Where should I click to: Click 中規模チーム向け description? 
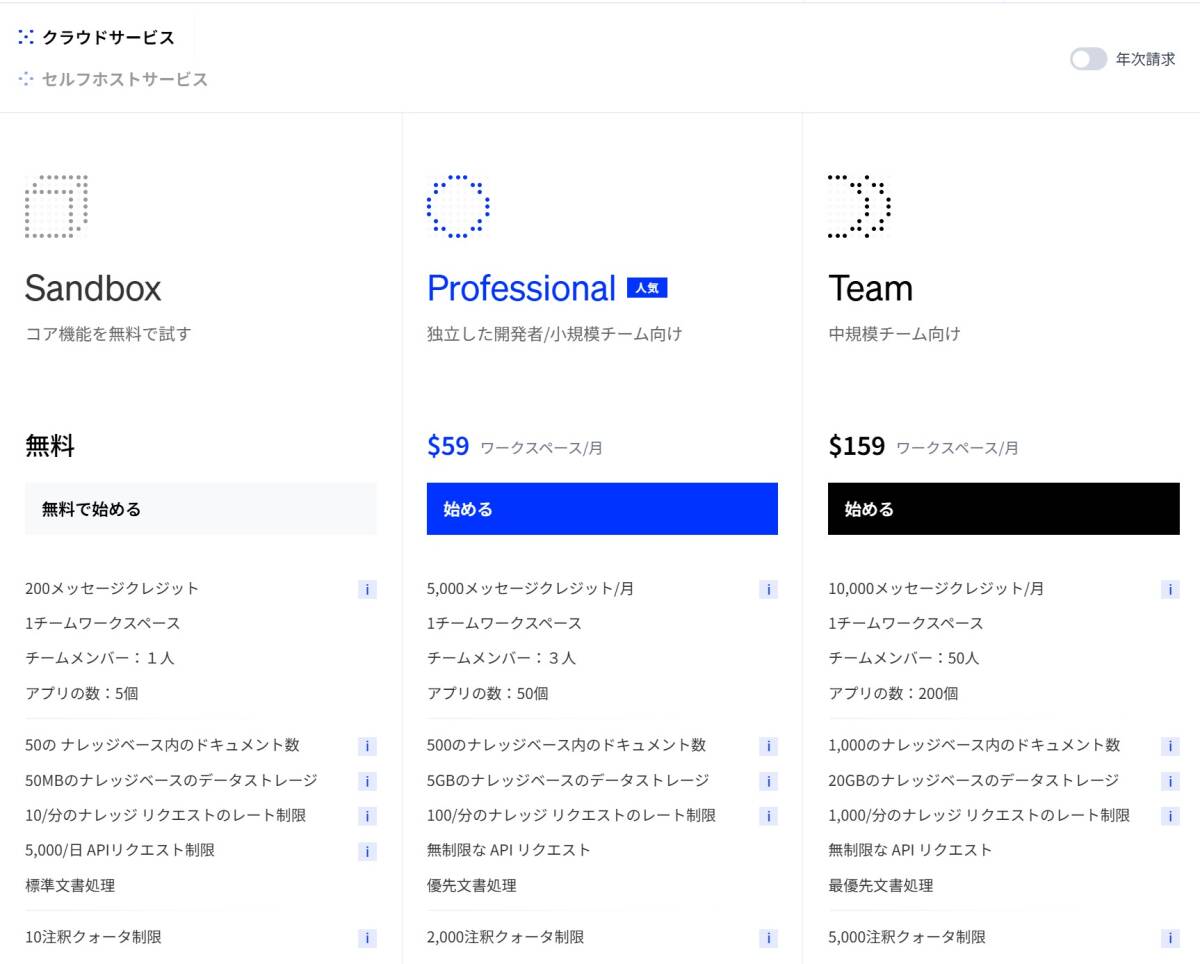point(894,334)
